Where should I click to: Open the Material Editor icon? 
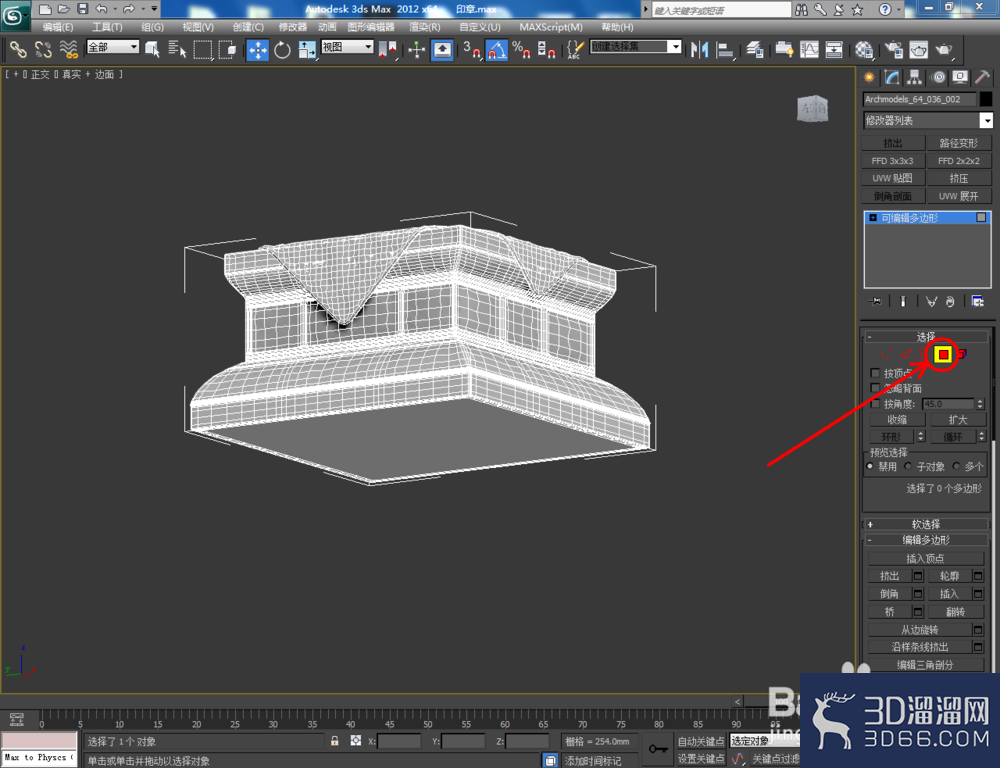tap(864, 50)
